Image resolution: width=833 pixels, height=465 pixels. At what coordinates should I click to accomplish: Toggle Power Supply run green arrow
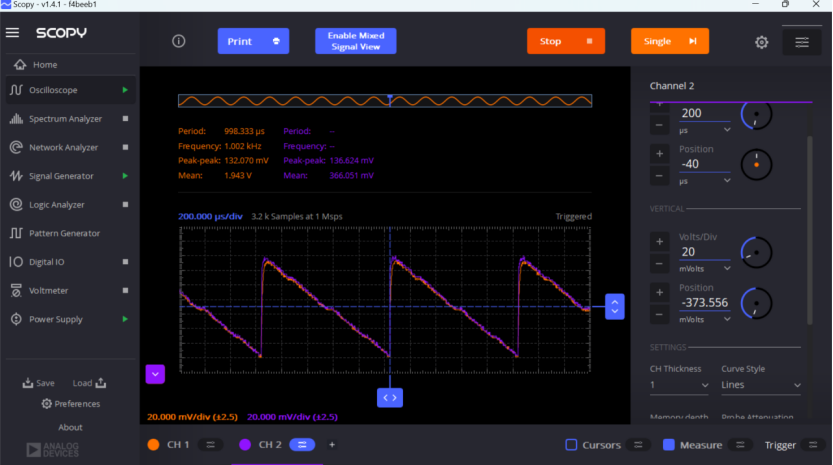125,319
